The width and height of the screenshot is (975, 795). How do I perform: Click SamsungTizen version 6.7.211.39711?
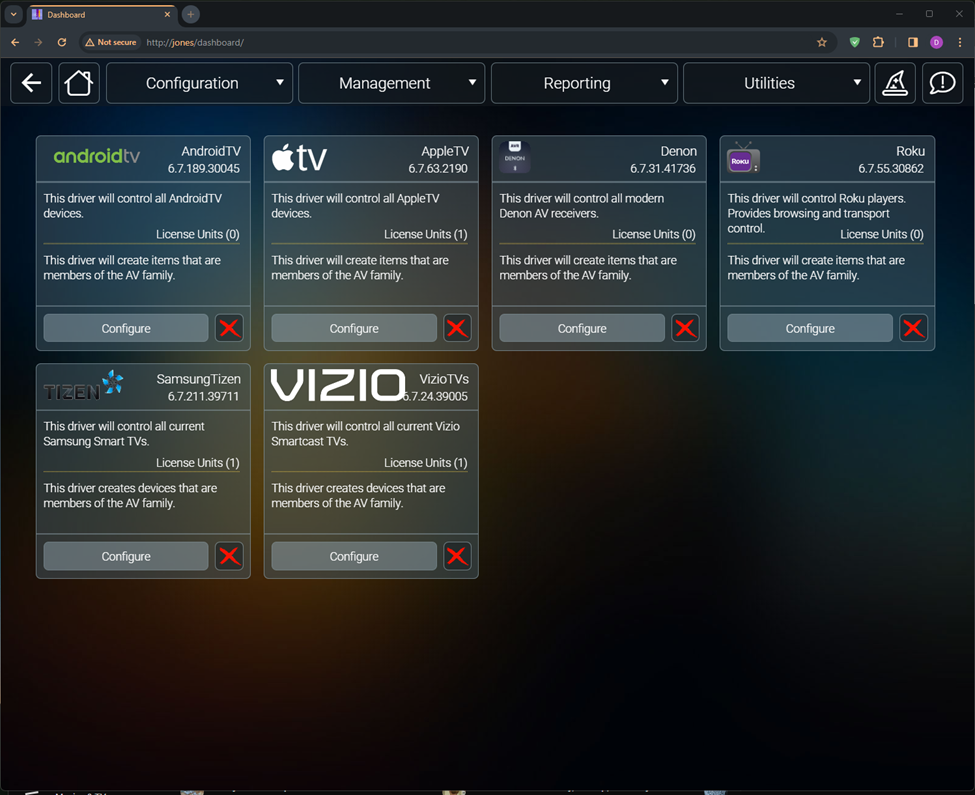[x=203, y=397]
